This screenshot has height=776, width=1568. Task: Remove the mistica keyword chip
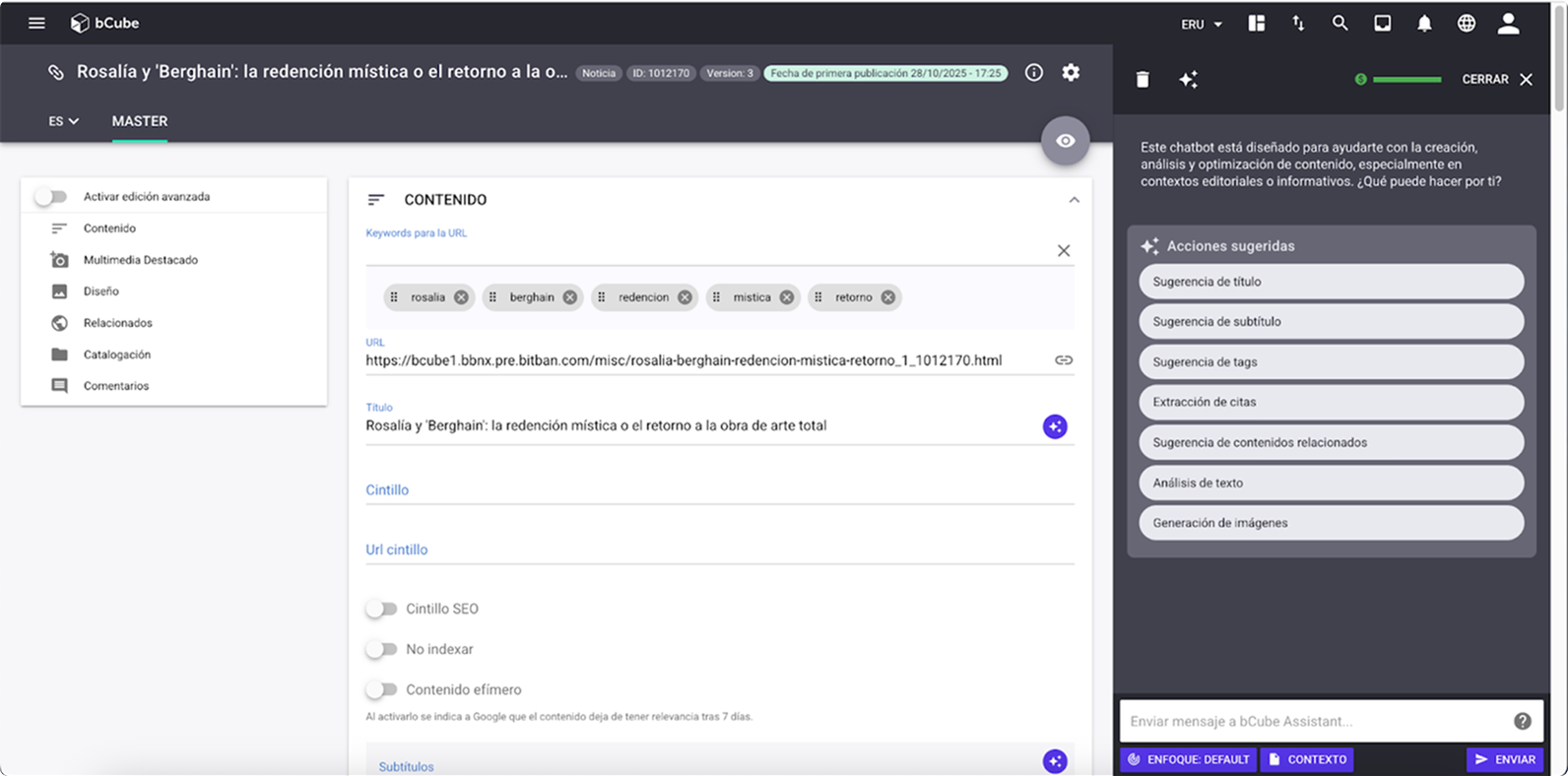pyautogui.click(x=786, y=297)
